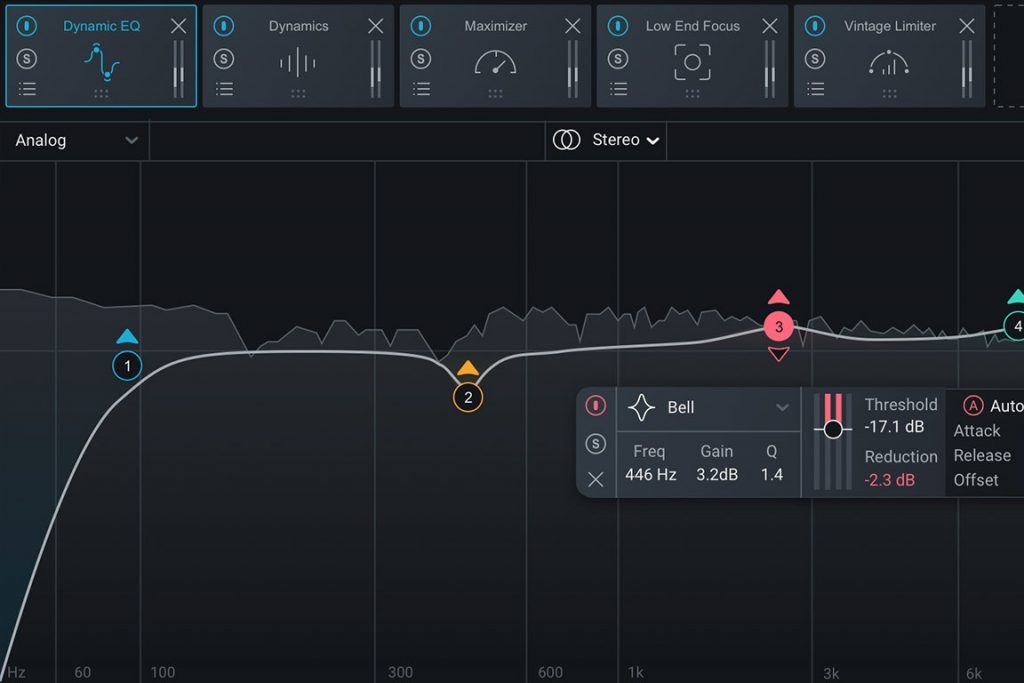1024x683 pixels.
Task: Solo the Maximizer module
Action: click(x=421, y=59)
